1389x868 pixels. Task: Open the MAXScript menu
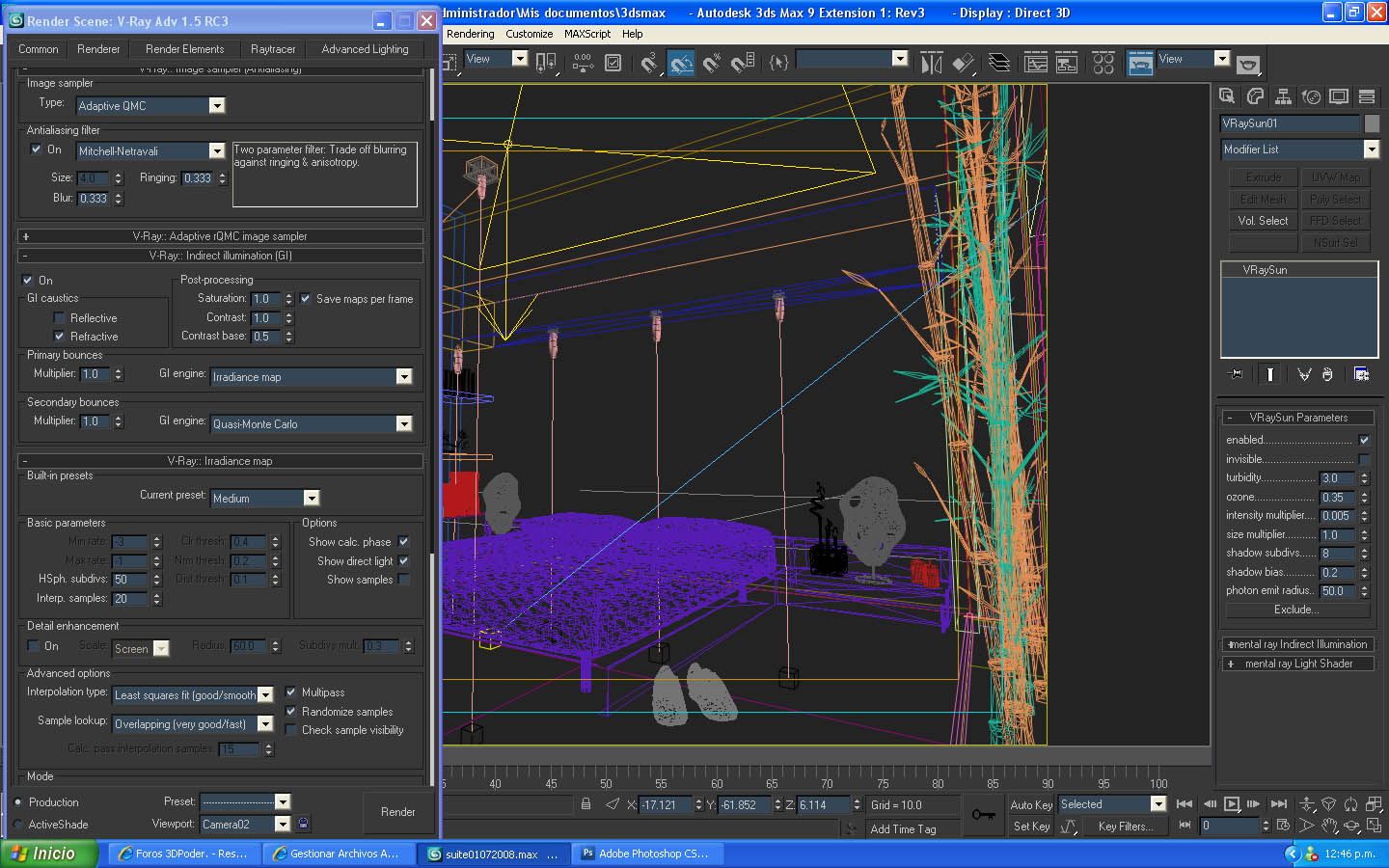[586, 34]
